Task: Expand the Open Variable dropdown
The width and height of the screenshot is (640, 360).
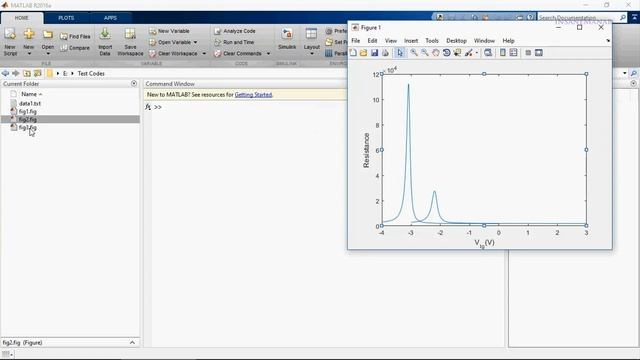Action: click(x=196, y=42)
